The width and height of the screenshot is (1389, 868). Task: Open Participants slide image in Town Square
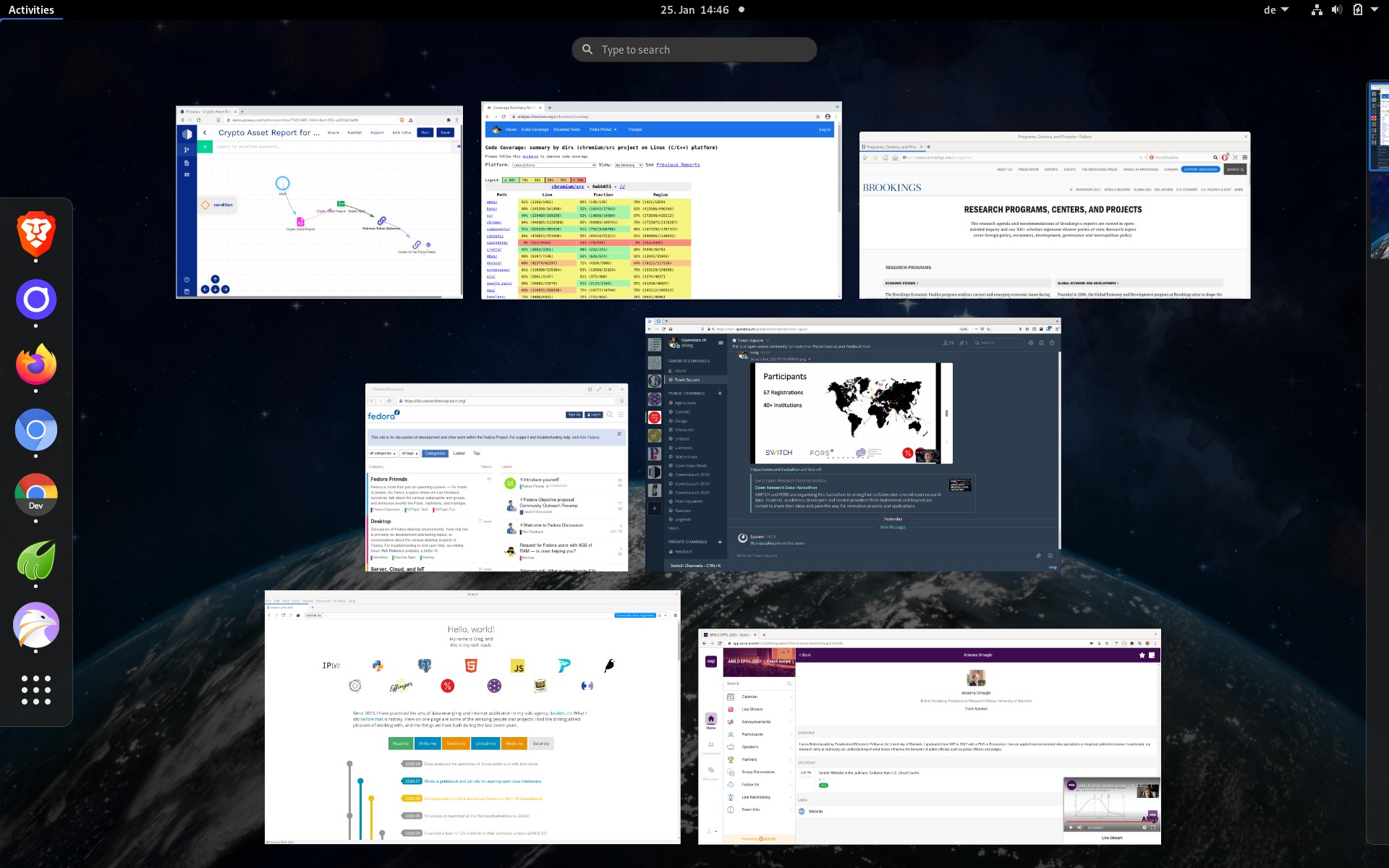(x=851, y=413)
